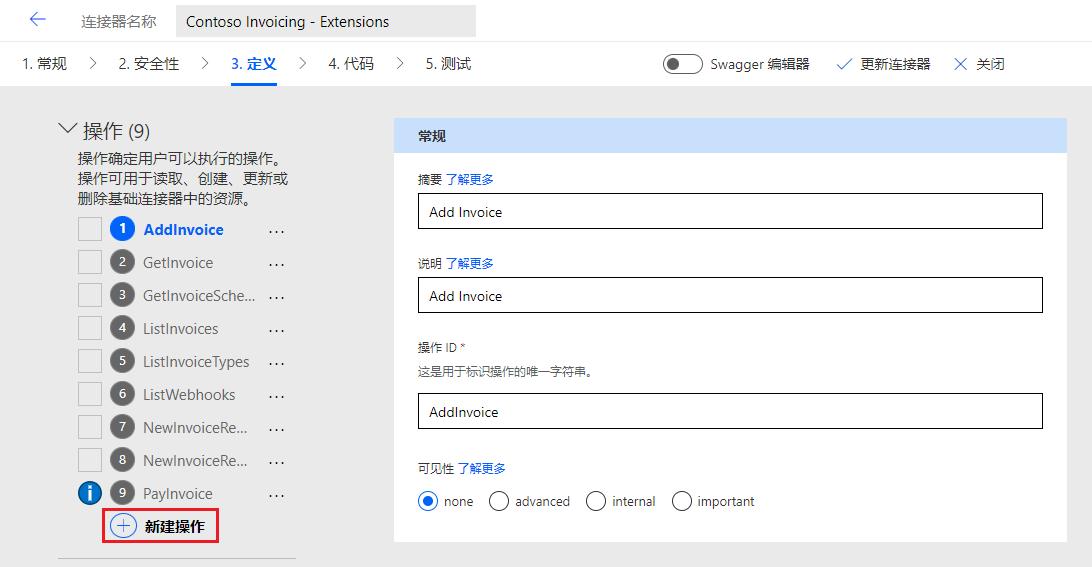The height and width of the screenshot is (567, 1092).
Task: Click the back arrow icon
Action: point(38,20)
